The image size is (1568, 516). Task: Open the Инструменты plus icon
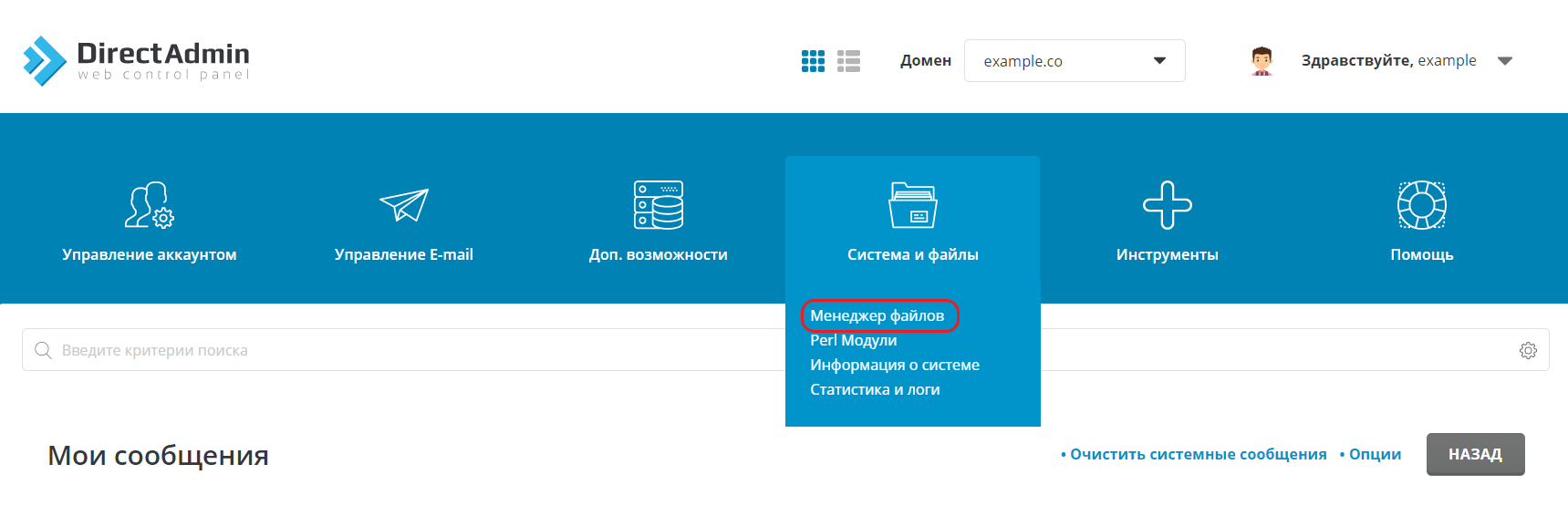pos(1167,205)
